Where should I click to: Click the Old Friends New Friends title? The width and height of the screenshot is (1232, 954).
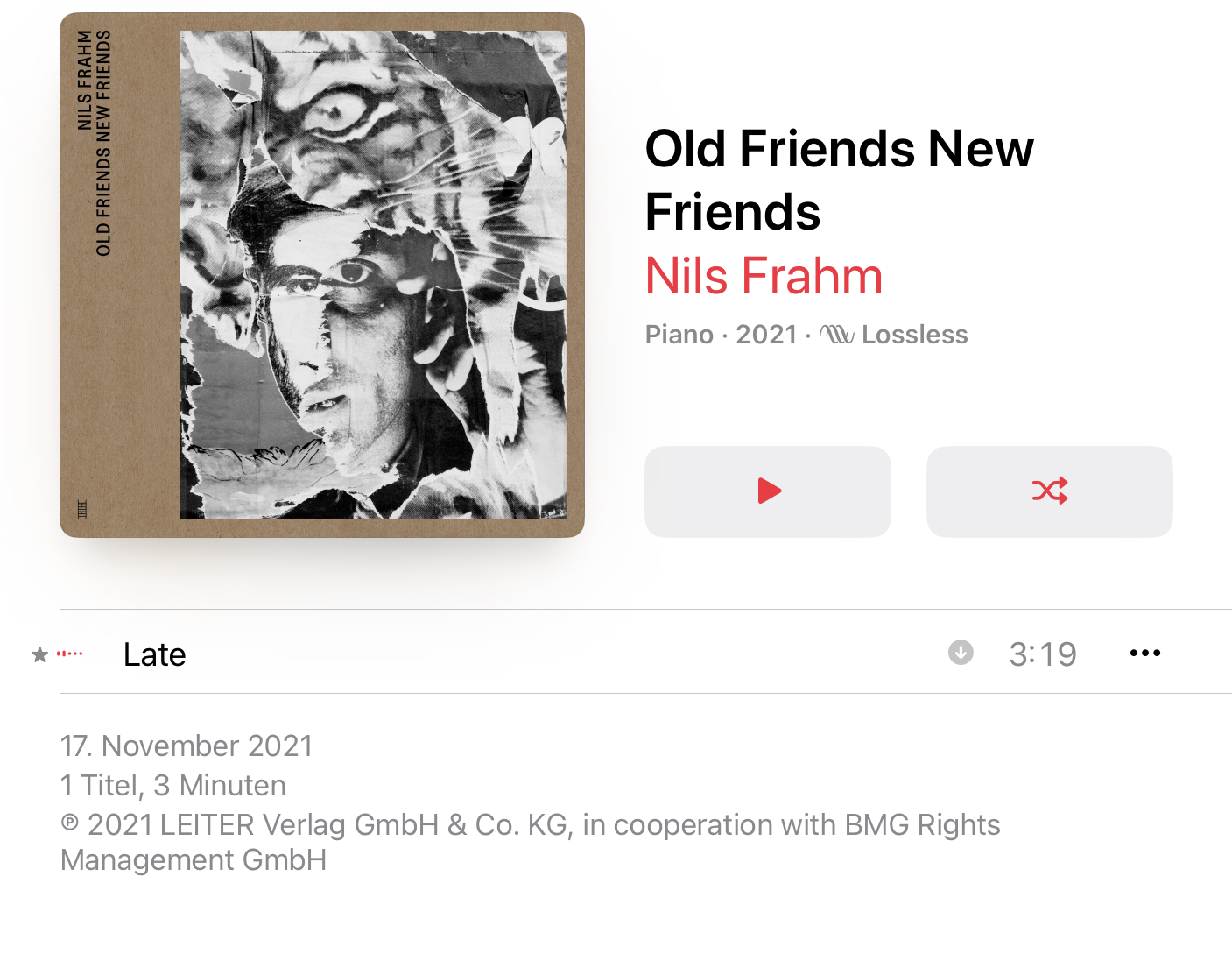pyautogui.click(x=839, y=180)
